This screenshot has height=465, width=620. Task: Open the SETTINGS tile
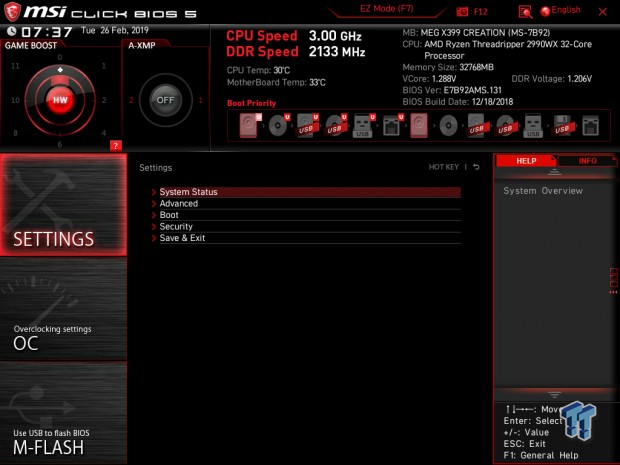coord(63,204)
